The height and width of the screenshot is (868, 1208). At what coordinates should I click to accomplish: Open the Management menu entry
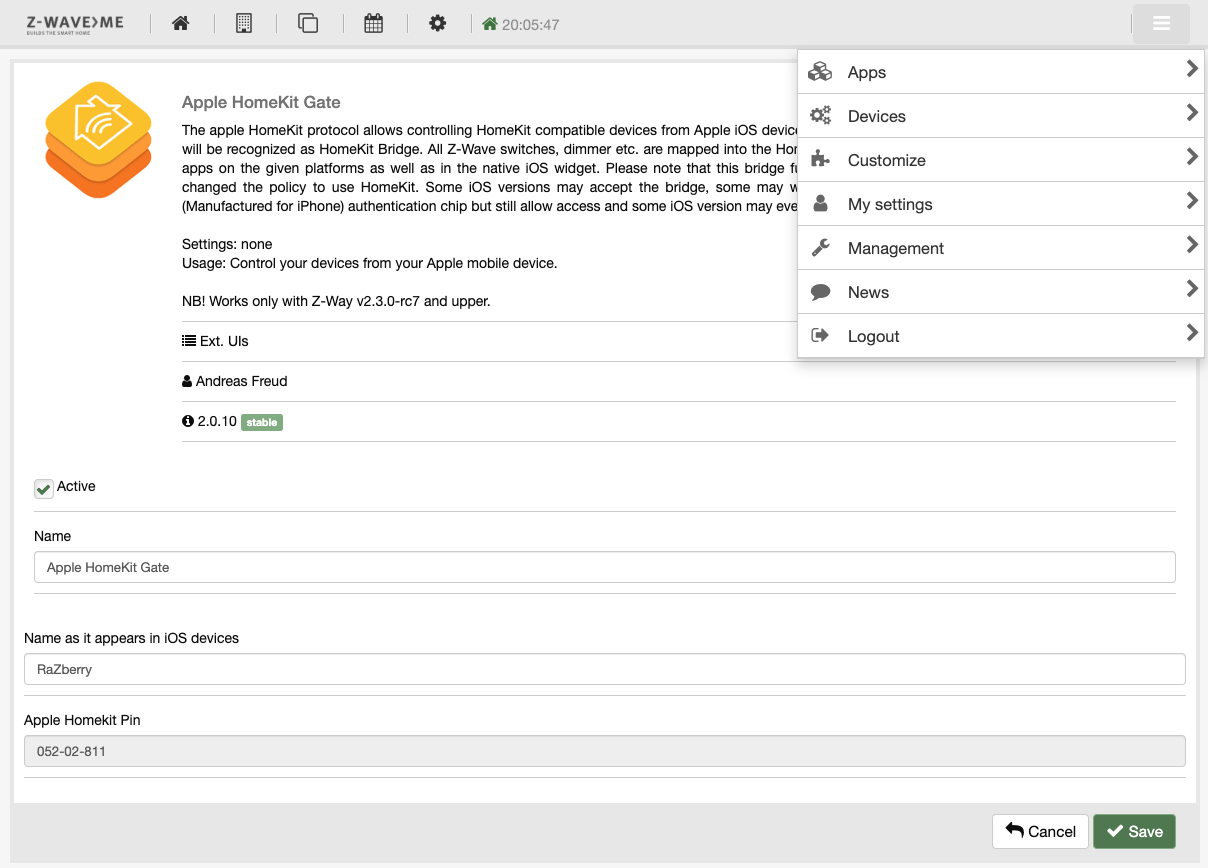pyautogui.click(x=1001, y=248)
